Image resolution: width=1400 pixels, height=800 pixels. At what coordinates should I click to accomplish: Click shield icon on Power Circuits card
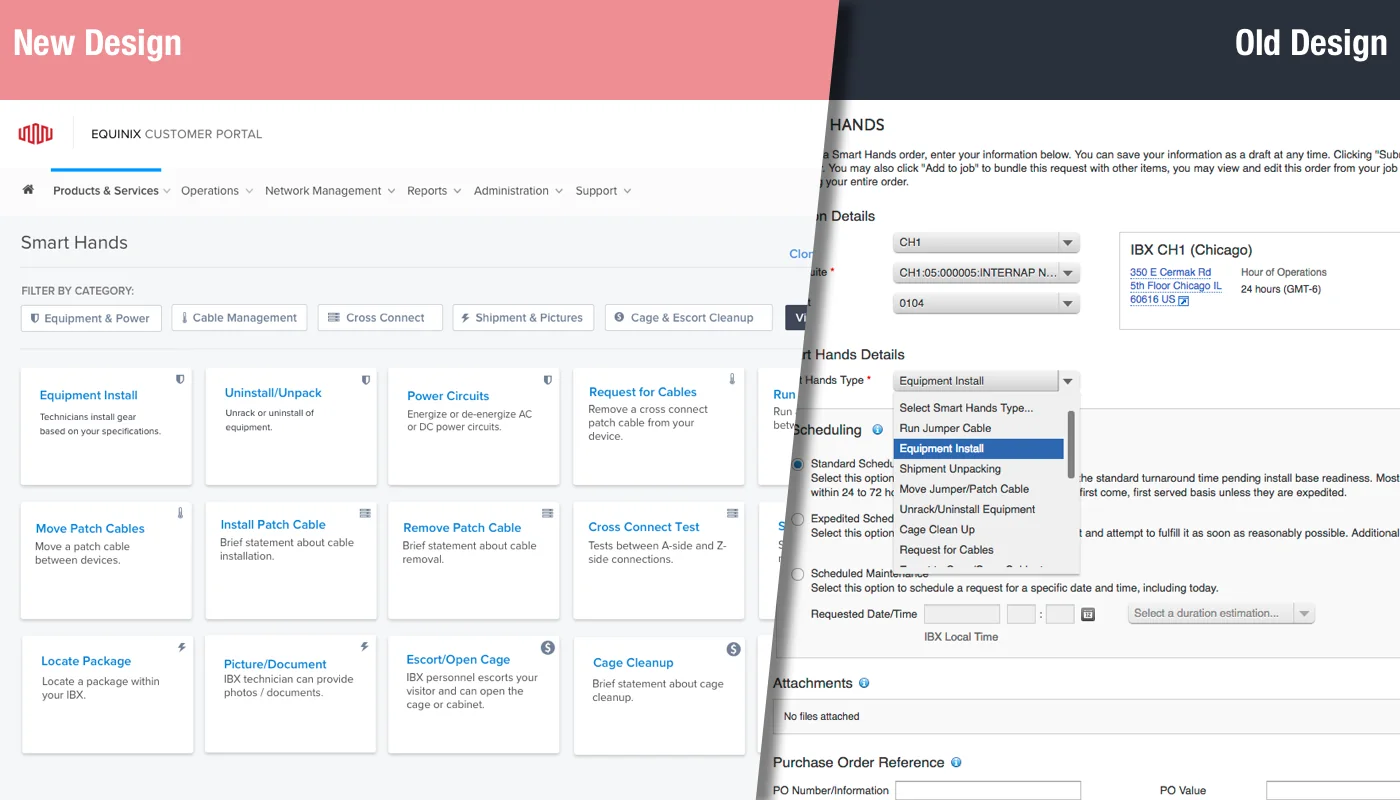(547, 379)
